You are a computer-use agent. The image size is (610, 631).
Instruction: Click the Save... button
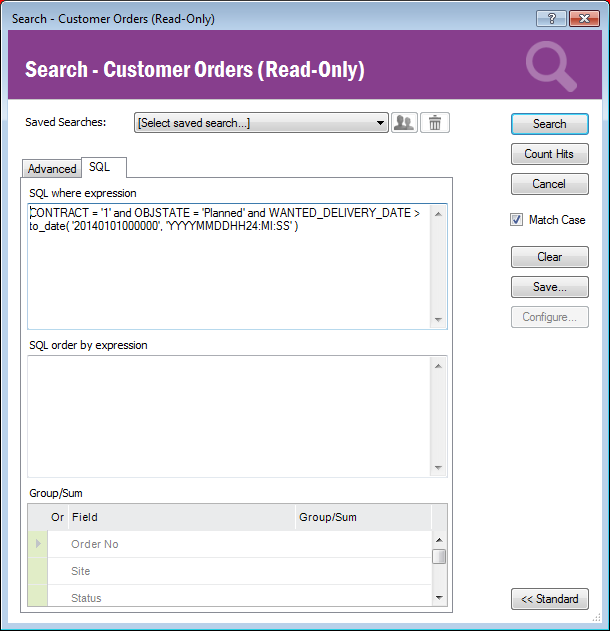549,287
